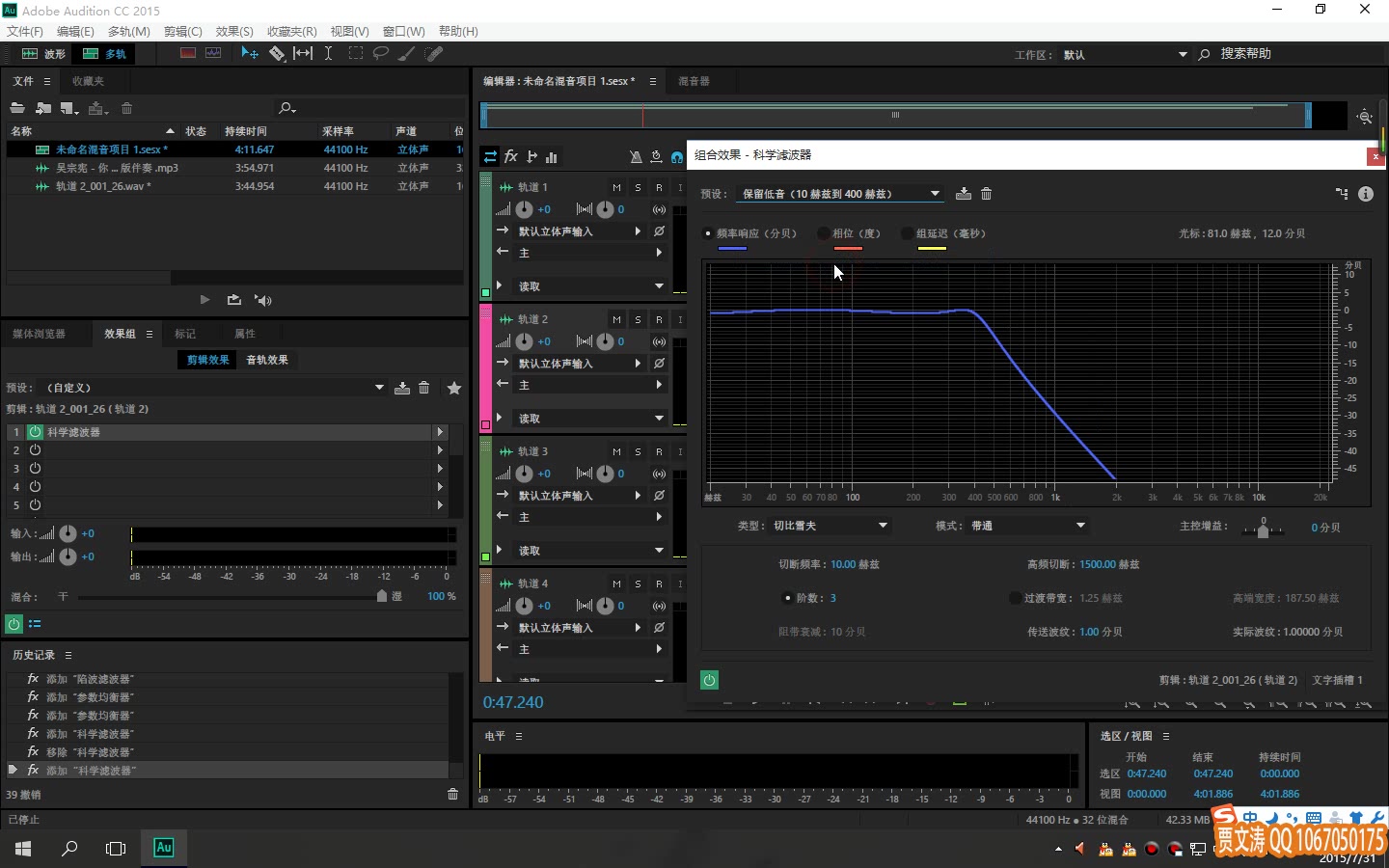The height and width of the screenshot is (868, 1389).
Task: Switch to 波形 waveform view
Action: 43,54
